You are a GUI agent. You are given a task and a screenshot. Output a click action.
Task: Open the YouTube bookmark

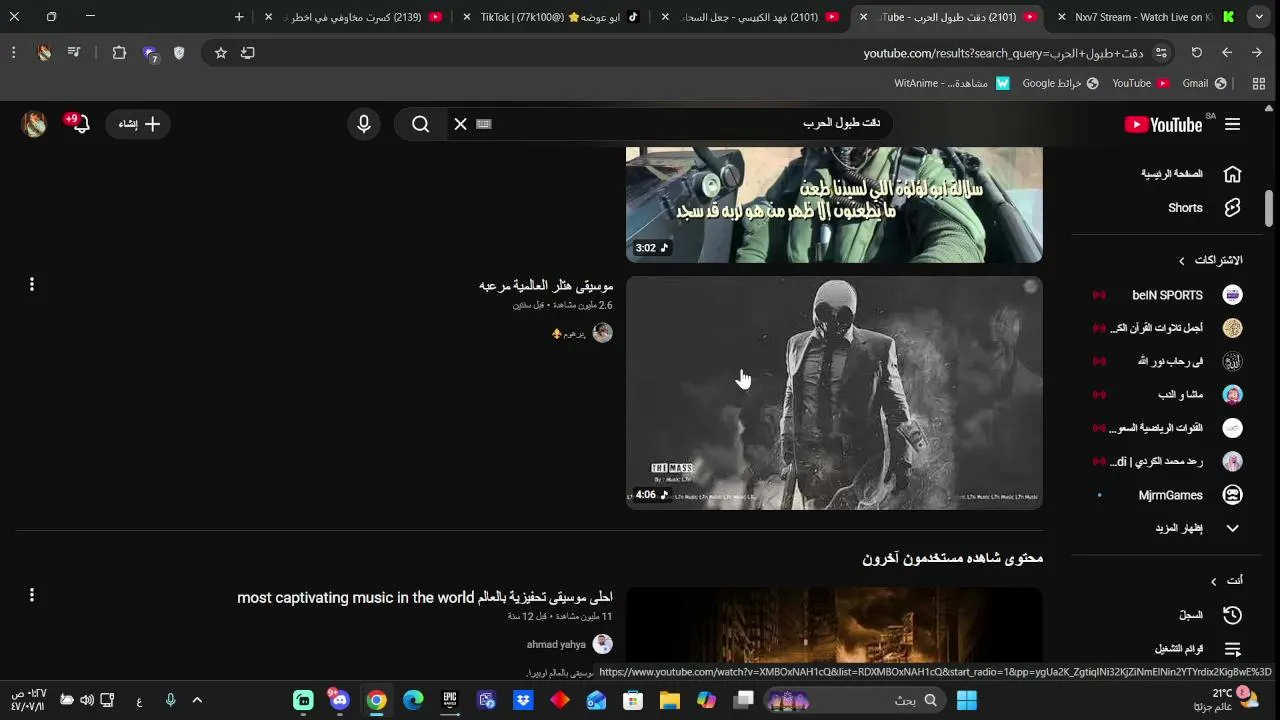(1141, 84)
